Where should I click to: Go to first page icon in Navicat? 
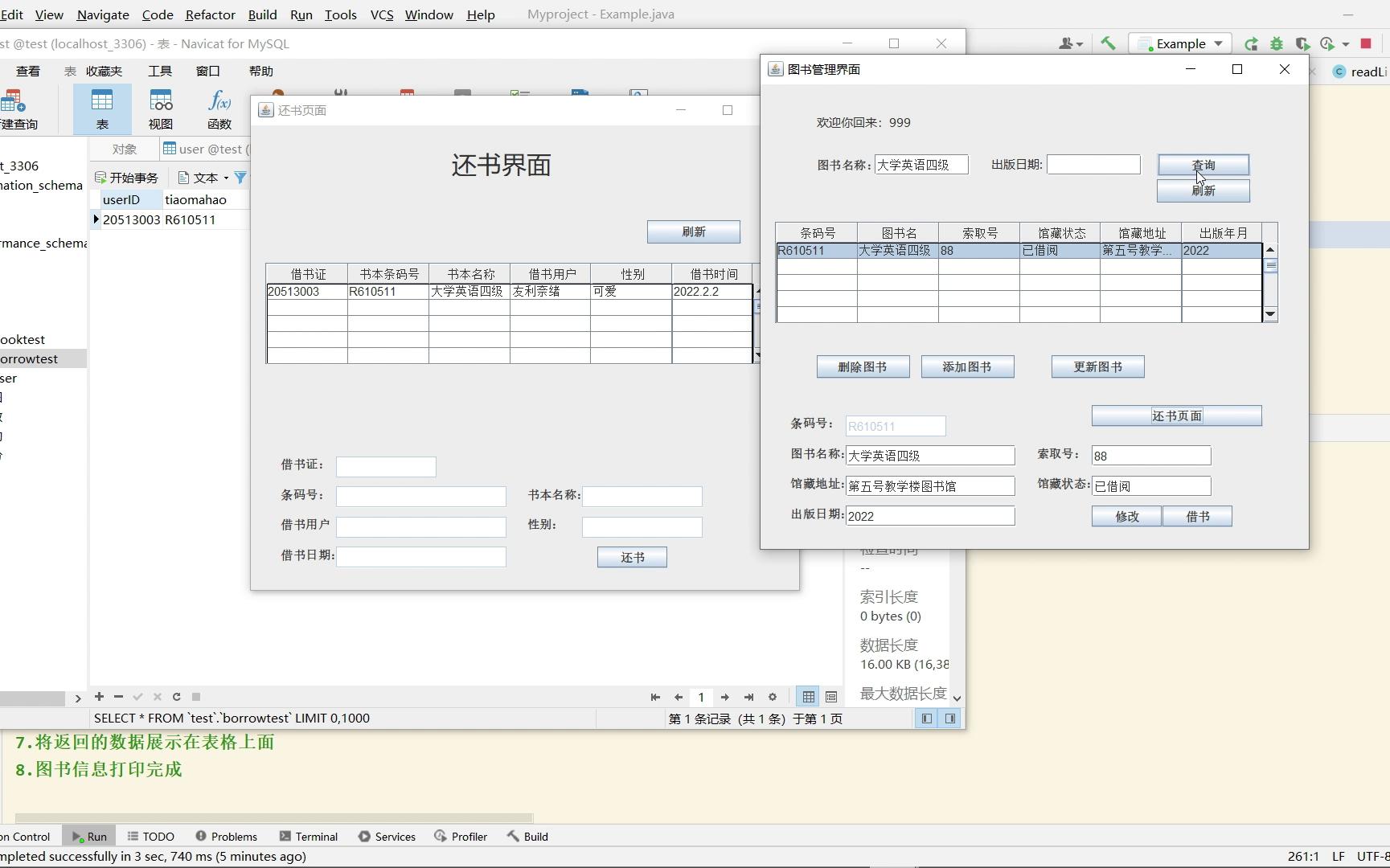tap(655, 698)
